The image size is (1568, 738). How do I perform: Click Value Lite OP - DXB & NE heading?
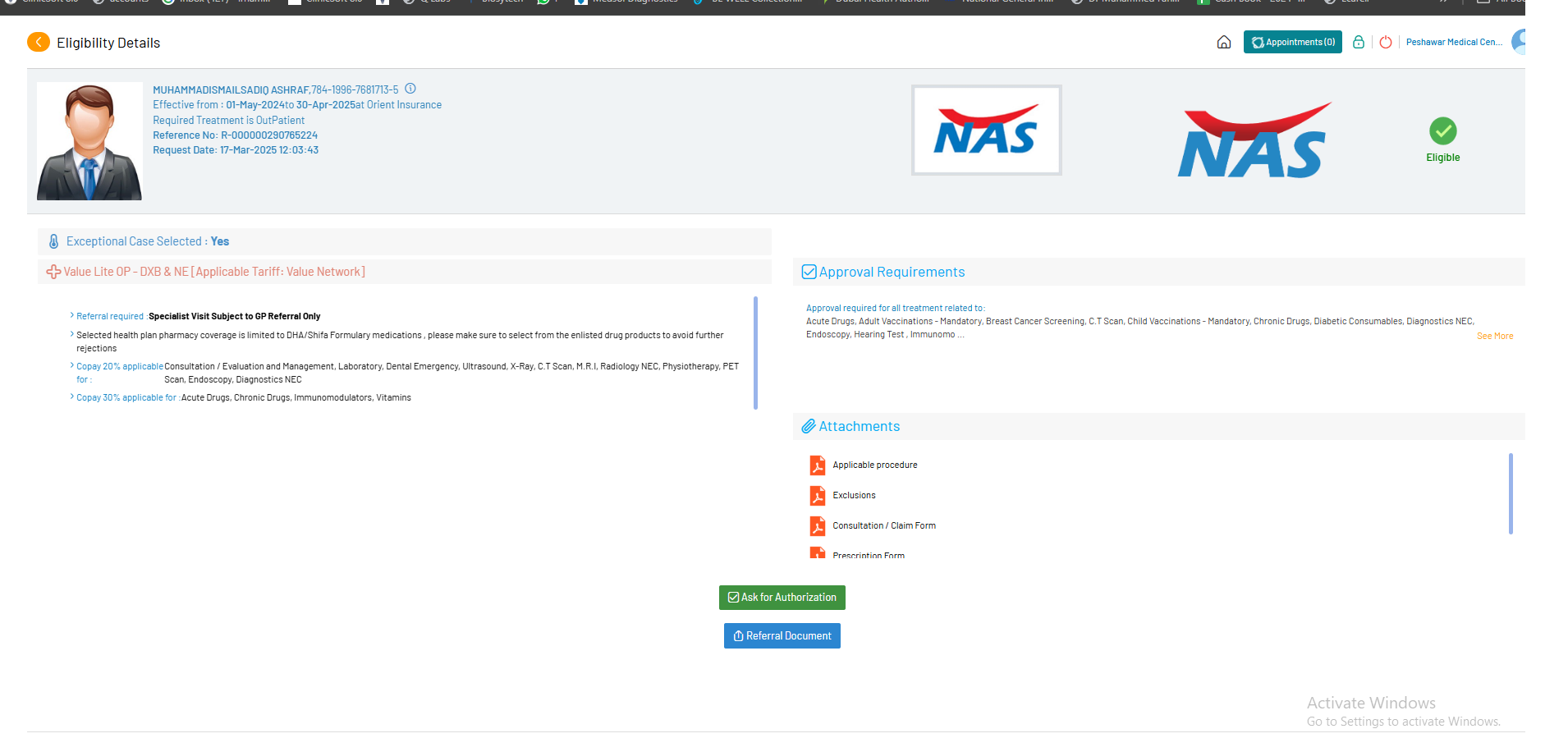[214, 272]
